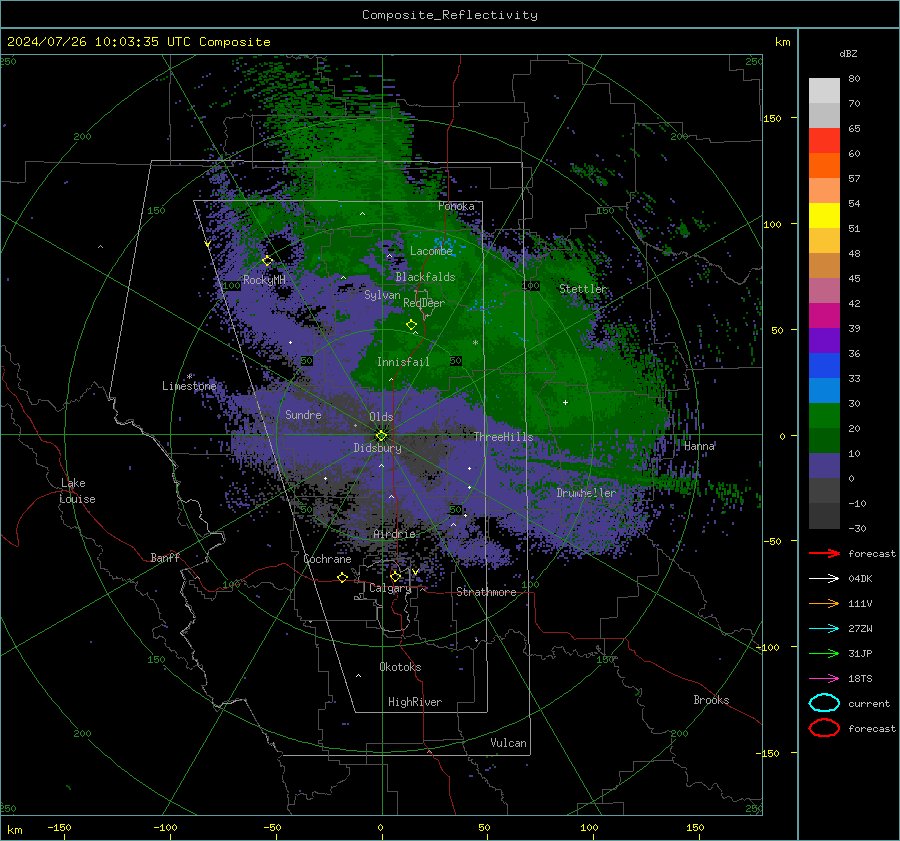Click the light gray 80 dBZ swatch
The height and width of the screenshot is (841, 900).
point(824,91)
